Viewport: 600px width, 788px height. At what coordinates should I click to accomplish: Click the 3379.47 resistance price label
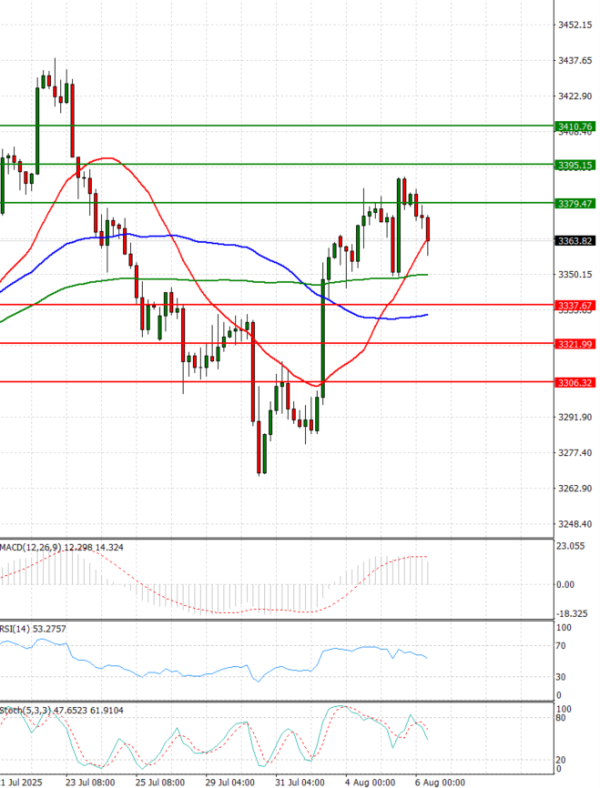pos(575,204)
